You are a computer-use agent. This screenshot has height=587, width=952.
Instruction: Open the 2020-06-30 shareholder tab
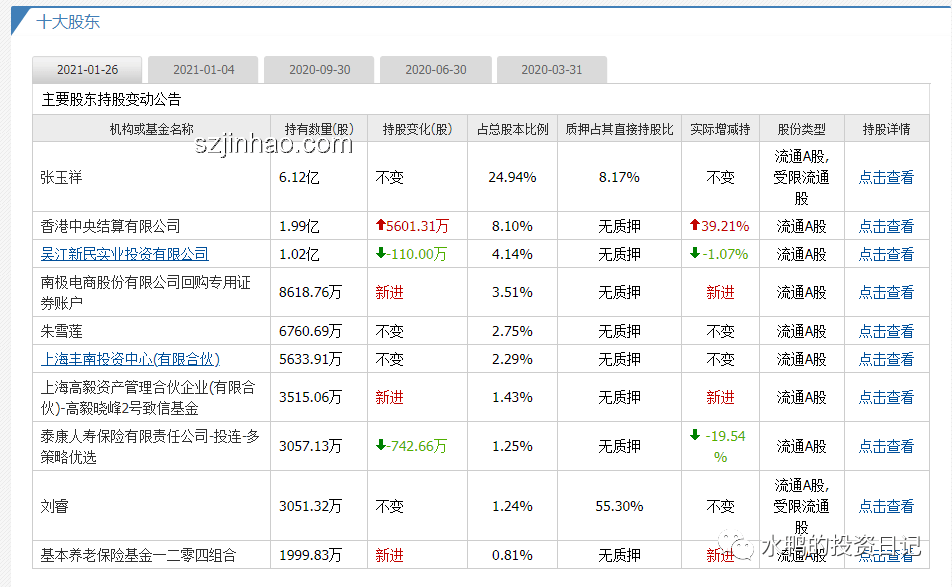coord(436,70)
